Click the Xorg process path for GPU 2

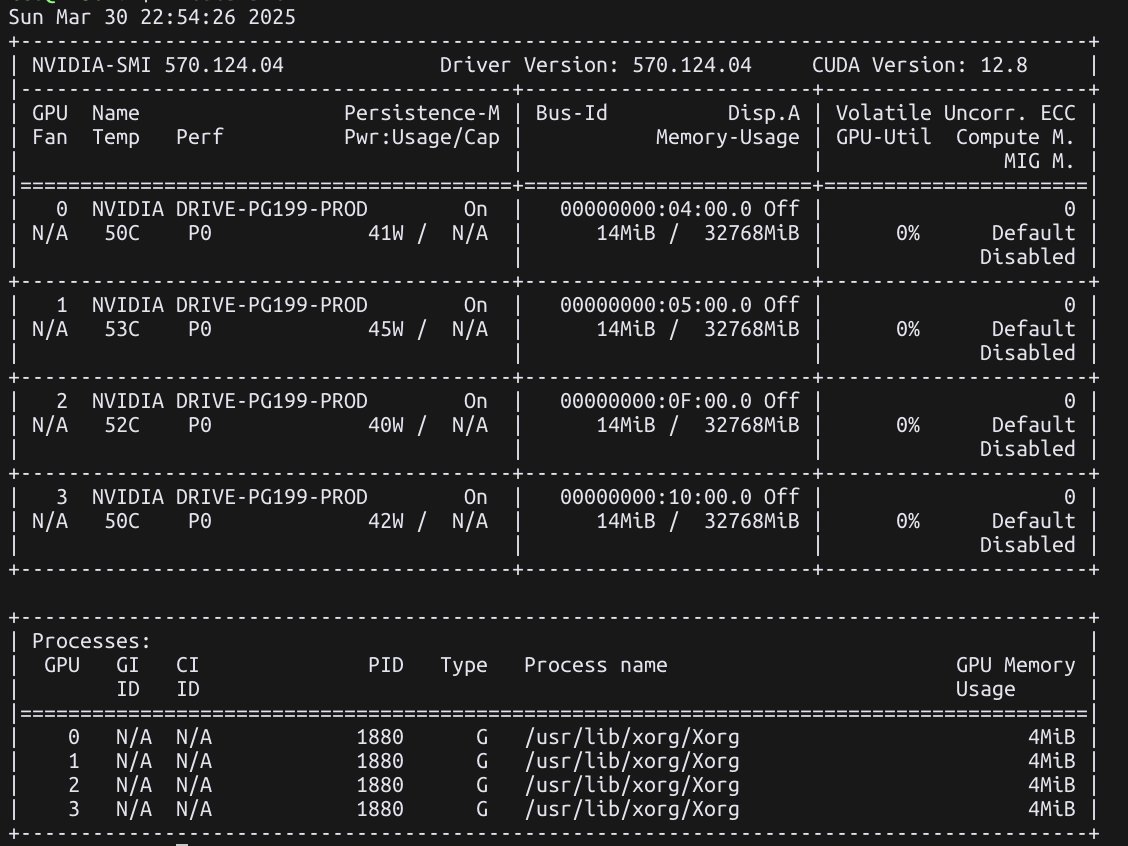click(632, 785)
